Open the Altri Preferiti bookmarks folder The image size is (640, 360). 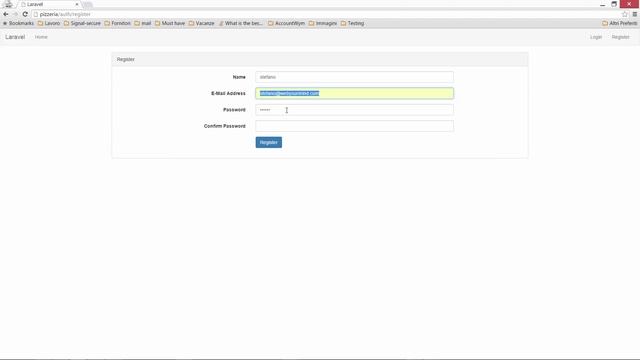620,23
